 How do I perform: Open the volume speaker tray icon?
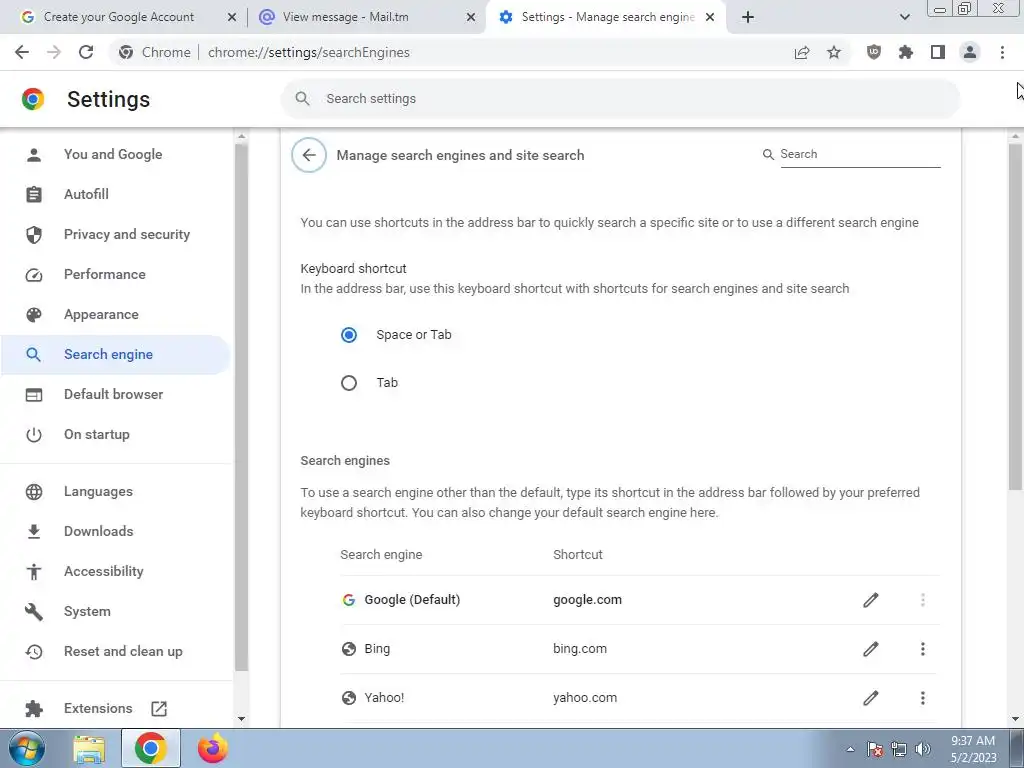[923, 749]
